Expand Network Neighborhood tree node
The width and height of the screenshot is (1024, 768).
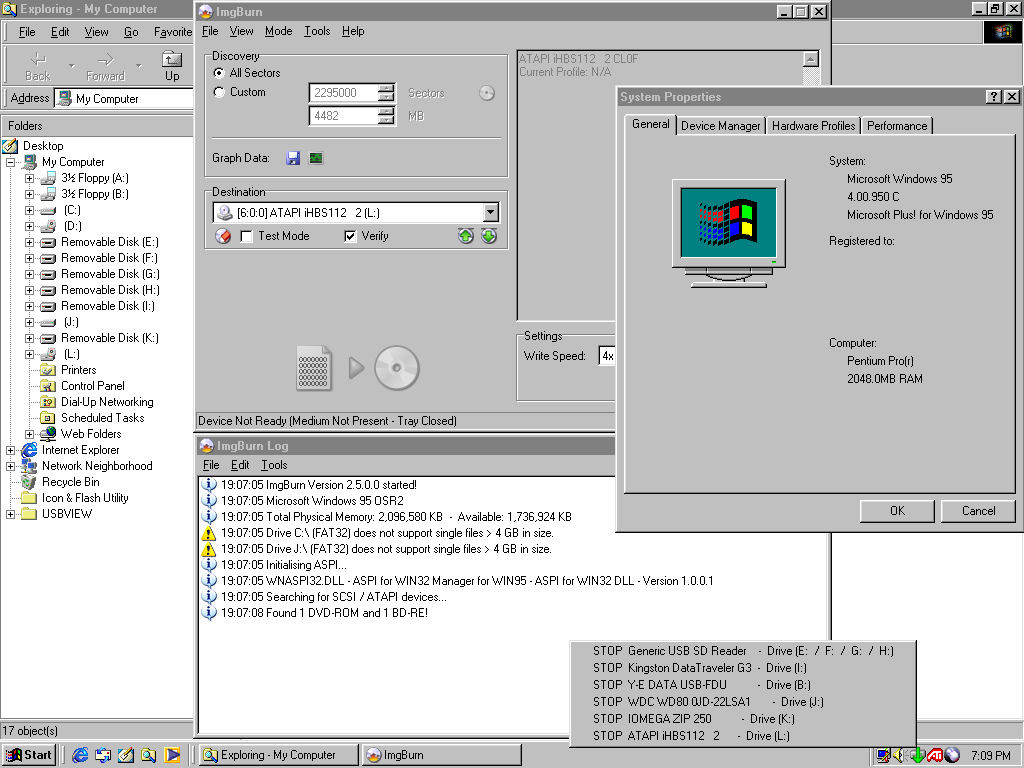[x=10, y=466]
